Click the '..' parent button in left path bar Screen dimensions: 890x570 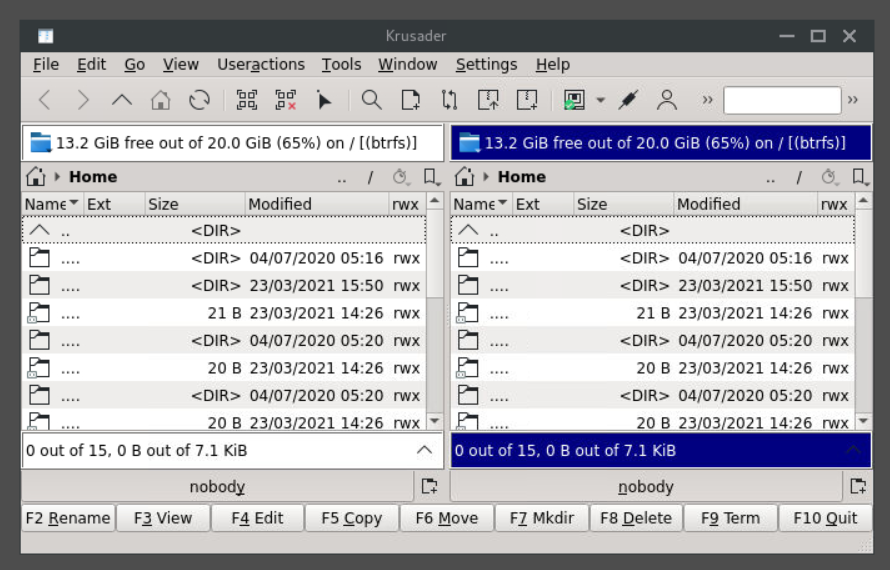pos(342,178)
